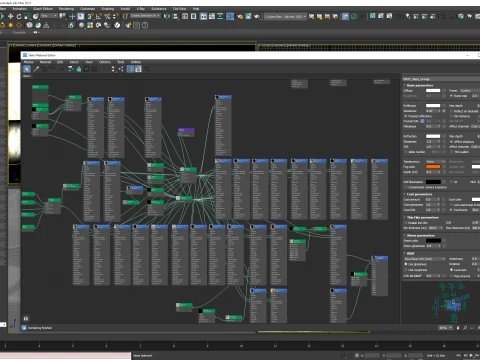This screenshot has height=360, width=480.
Task: Toggle the Parameter Editor icon in Slate toolbar
Action: tap(138, 69)
